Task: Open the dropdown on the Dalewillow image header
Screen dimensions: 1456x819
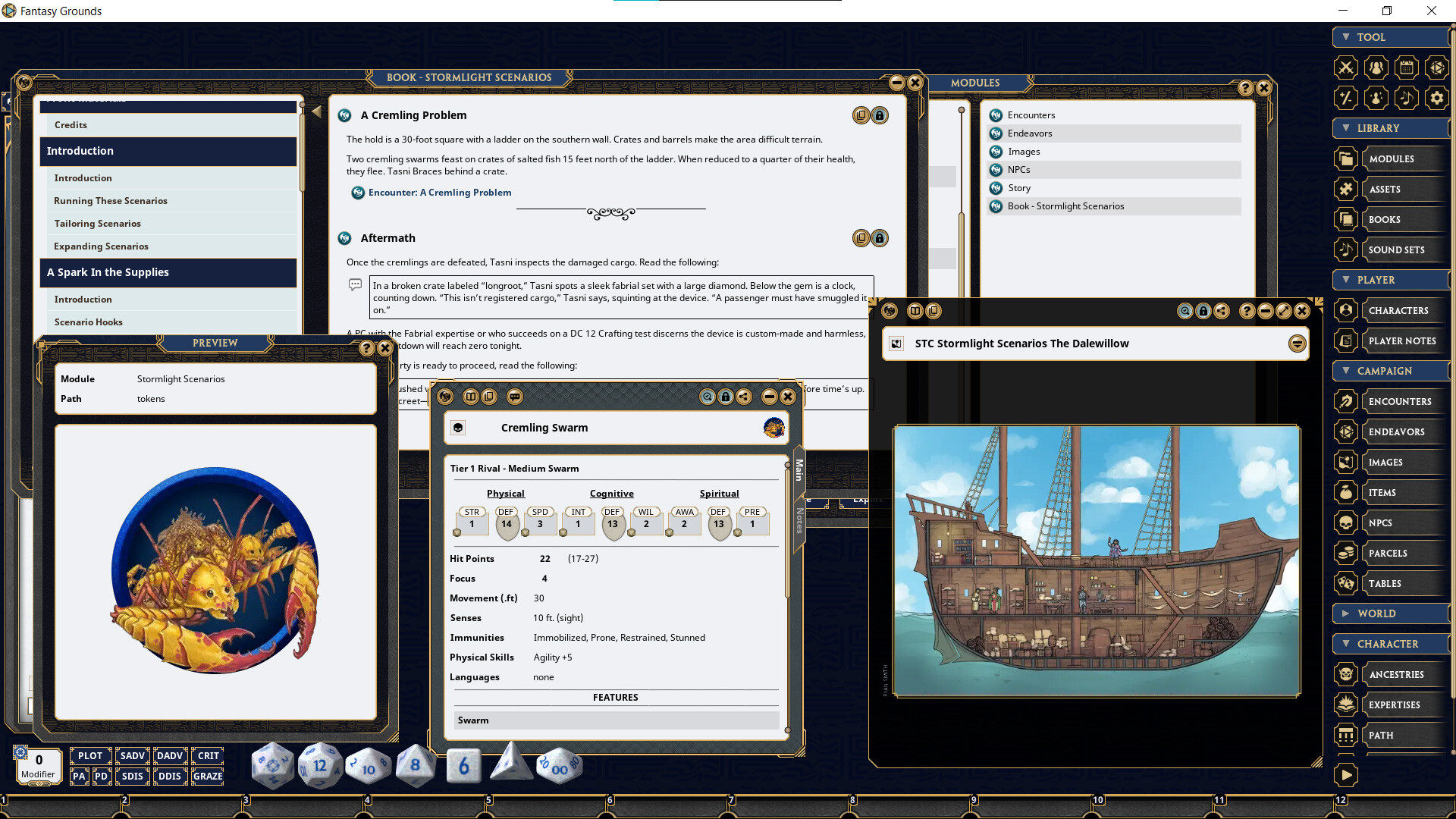Action: pos(1296,343)
